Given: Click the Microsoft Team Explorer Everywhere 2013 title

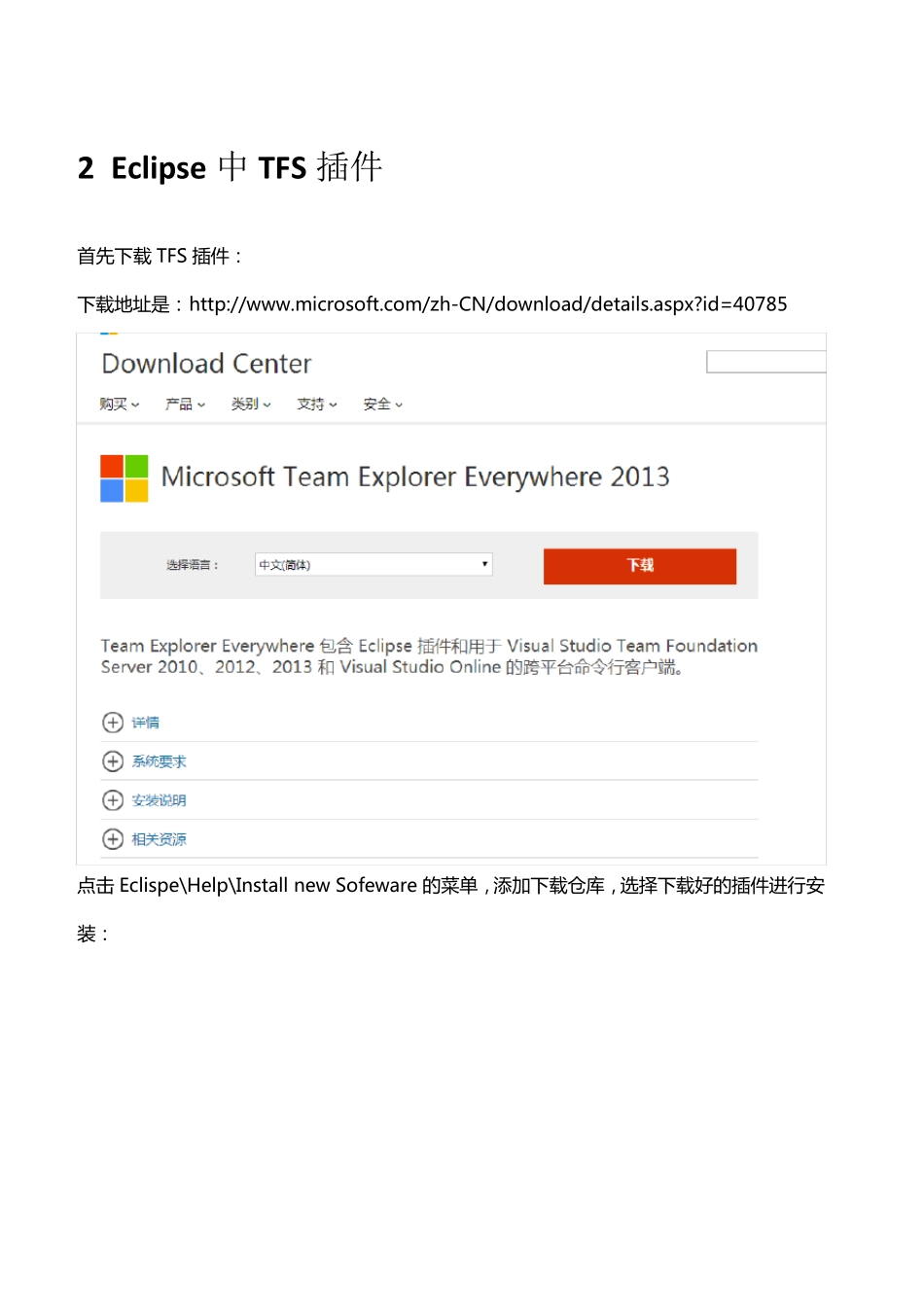Looking at the screenshot, I should click(x=415, y=477).
